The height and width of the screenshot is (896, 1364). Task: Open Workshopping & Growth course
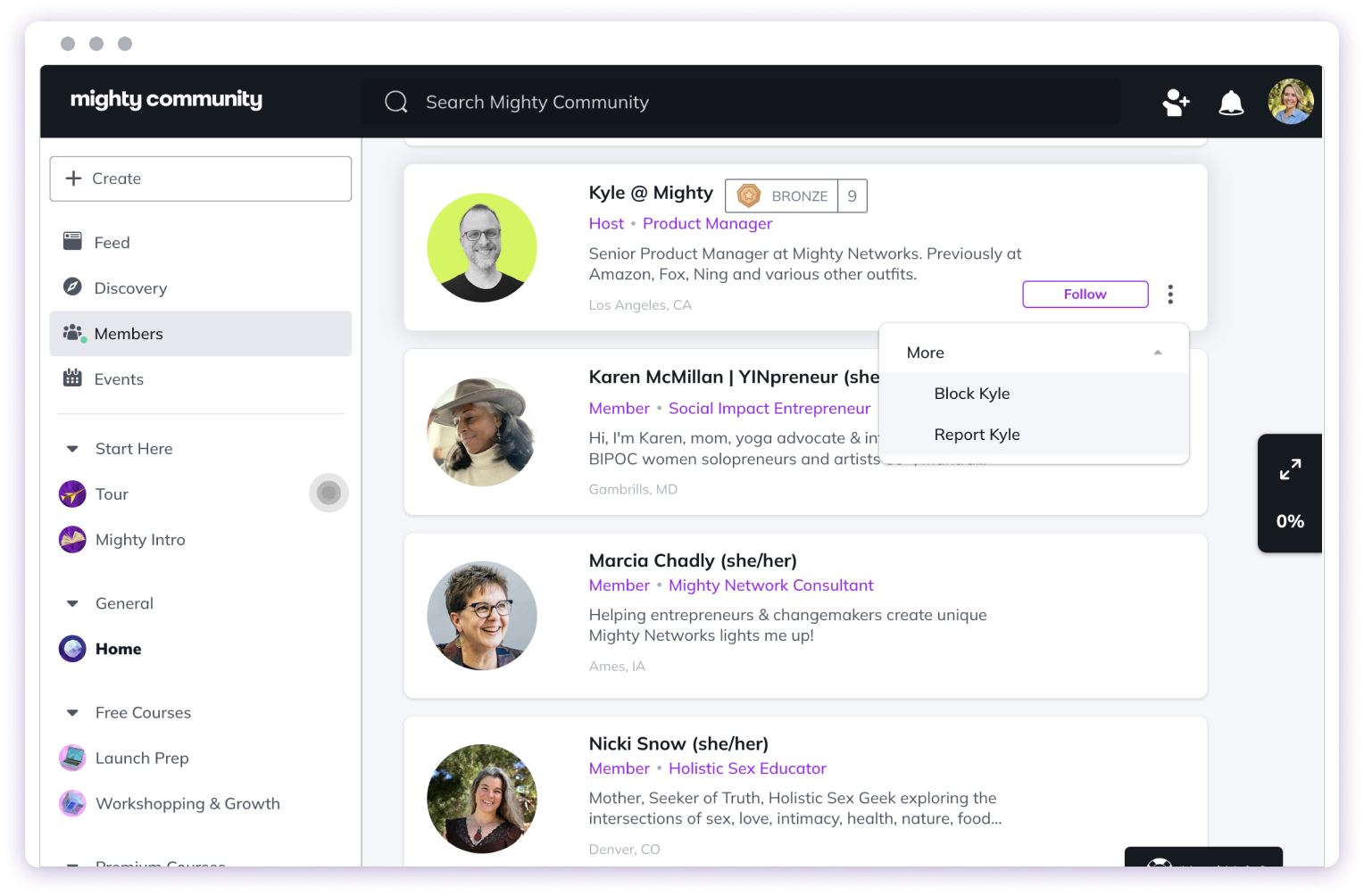click(x=187, y=804)
